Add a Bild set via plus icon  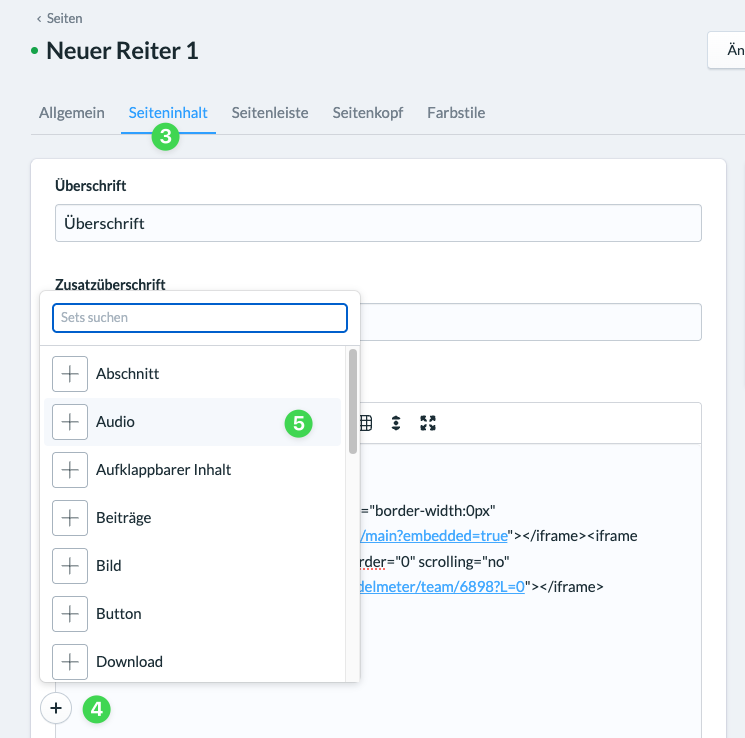70,566
